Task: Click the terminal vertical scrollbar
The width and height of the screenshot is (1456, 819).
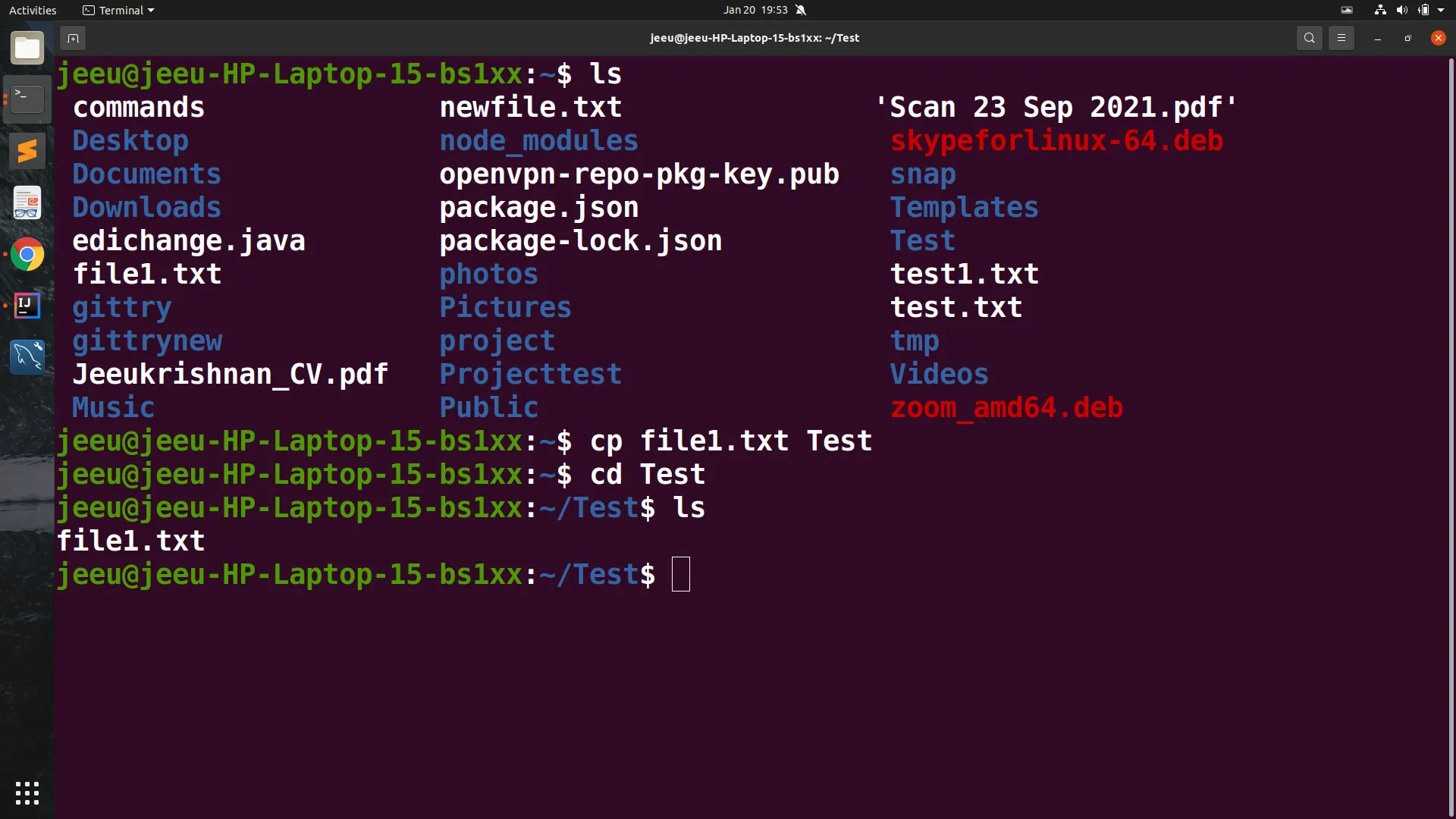Action: 1451,436
